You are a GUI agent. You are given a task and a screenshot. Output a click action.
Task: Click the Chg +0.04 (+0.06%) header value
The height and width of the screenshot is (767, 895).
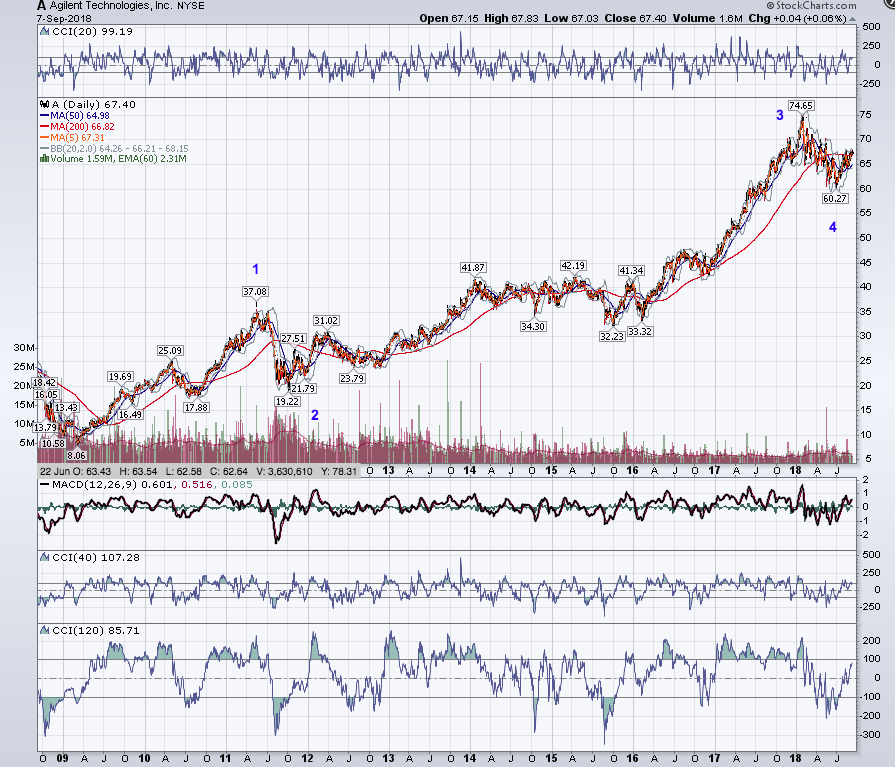(x=797, y=18)
